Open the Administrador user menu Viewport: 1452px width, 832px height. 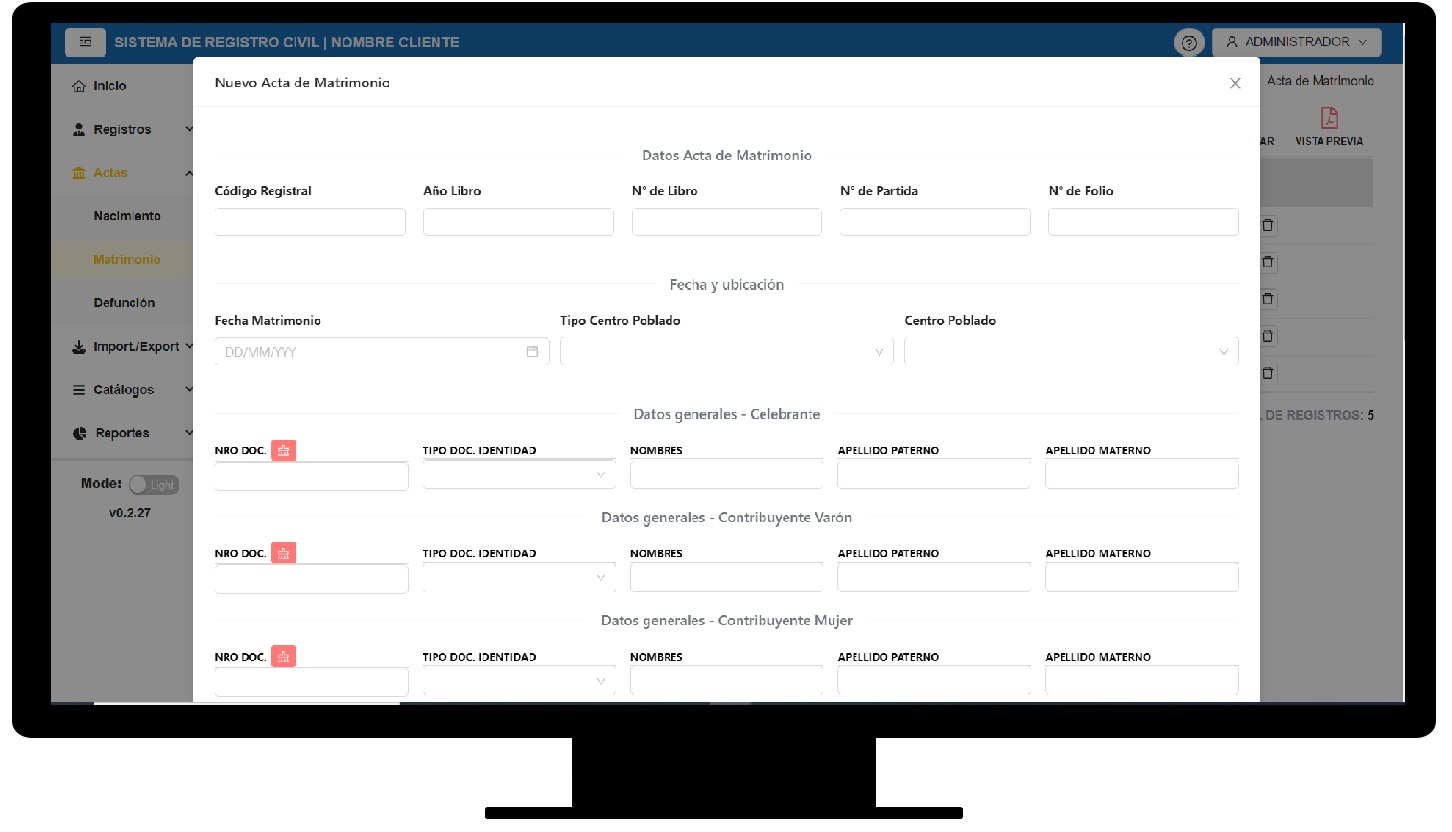pos(1296,42)
